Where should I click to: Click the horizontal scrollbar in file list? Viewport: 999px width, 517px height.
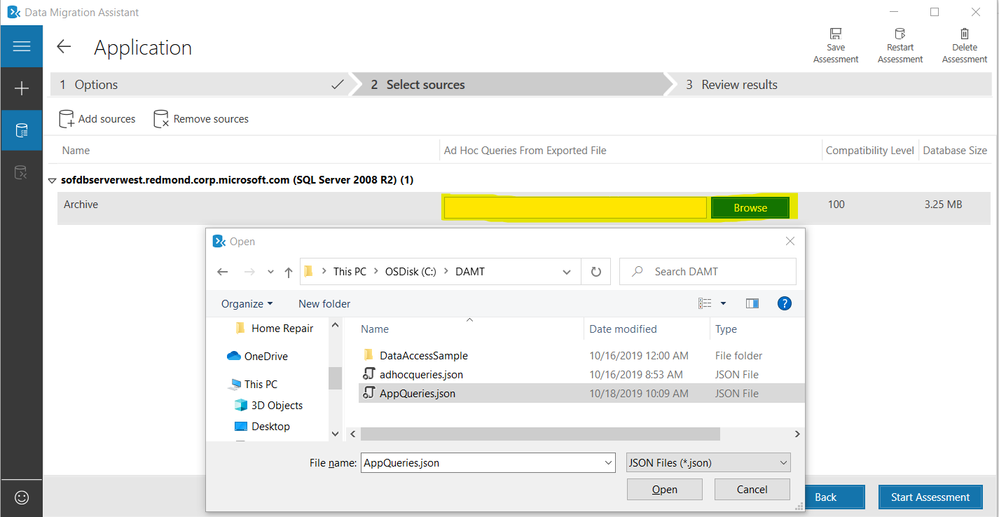(540, 433)
